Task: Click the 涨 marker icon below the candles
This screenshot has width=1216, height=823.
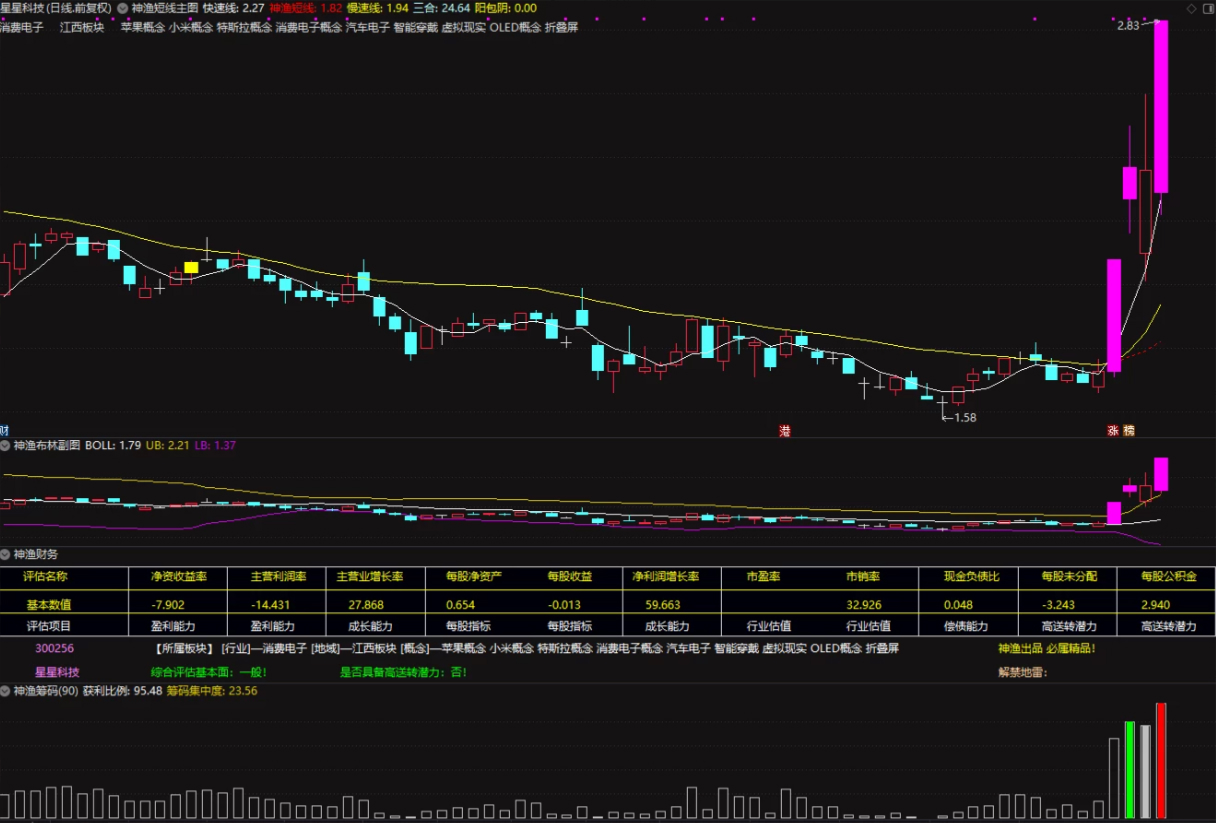Action: [x=1112, y=431]
